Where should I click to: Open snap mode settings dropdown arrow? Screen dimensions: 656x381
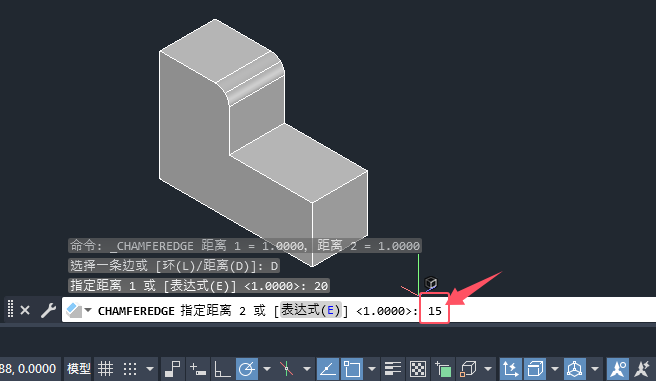coord(150,369)
